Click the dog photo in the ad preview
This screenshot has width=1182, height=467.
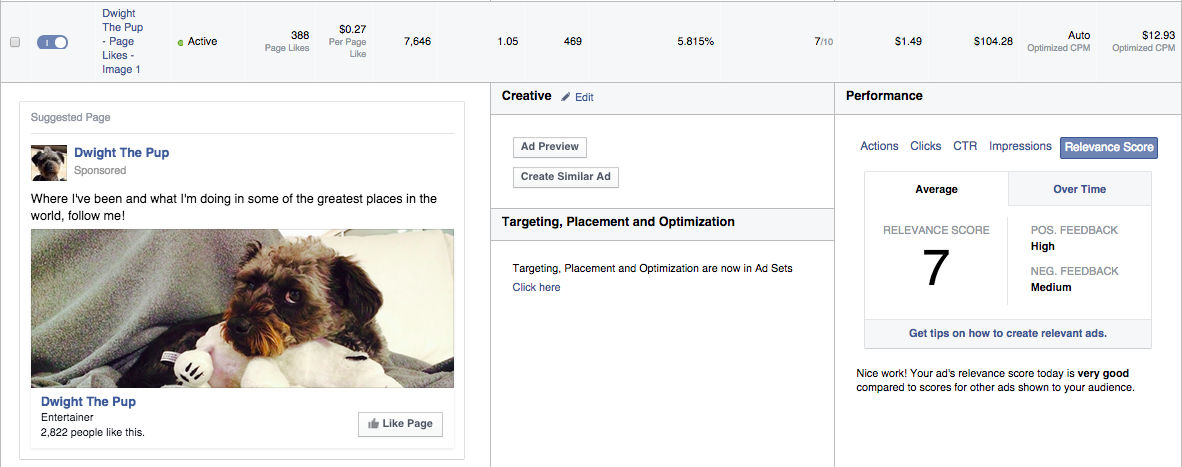tap(242, 308)
